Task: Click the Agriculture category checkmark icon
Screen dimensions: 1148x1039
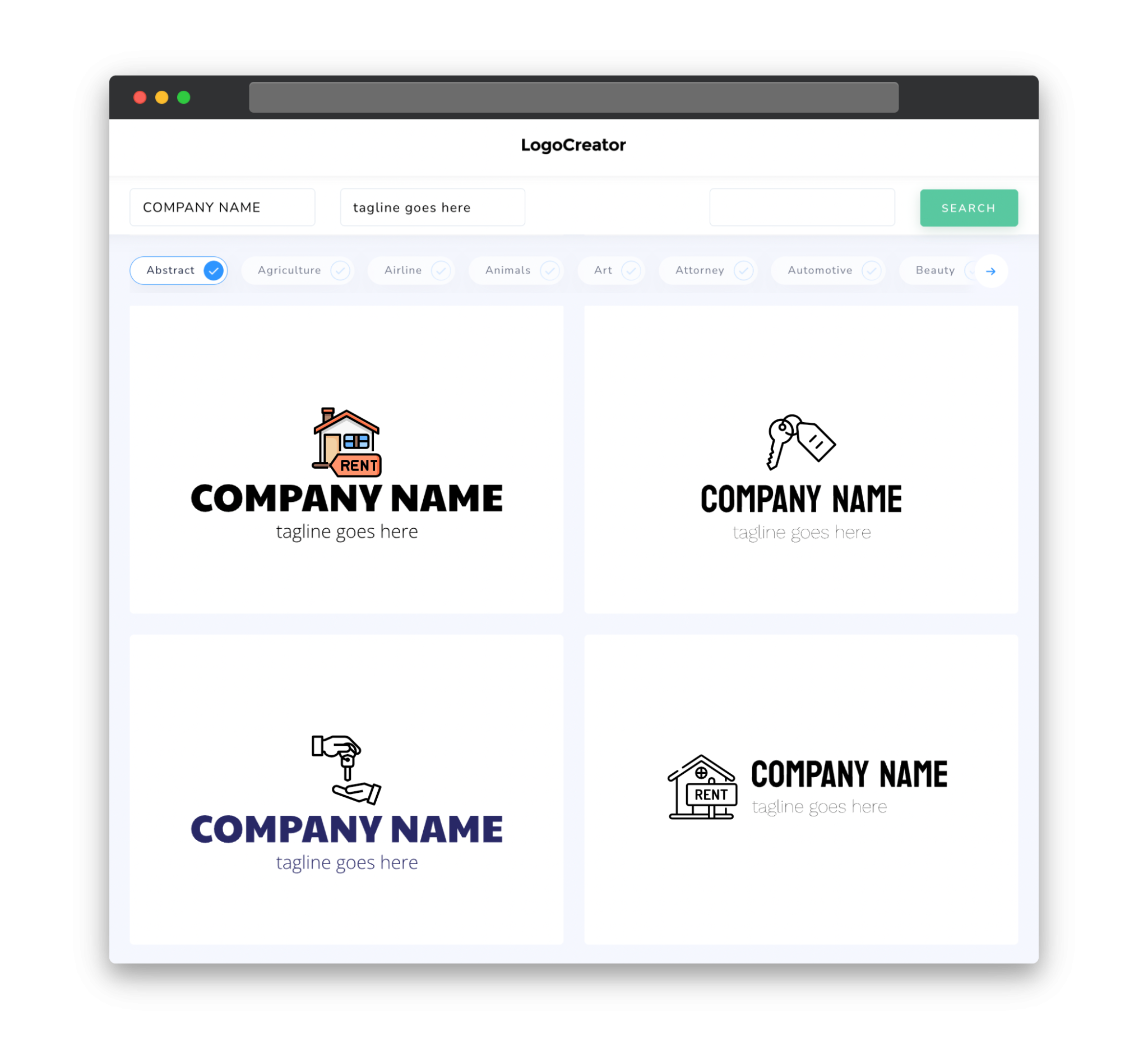Action: [339, 270]
